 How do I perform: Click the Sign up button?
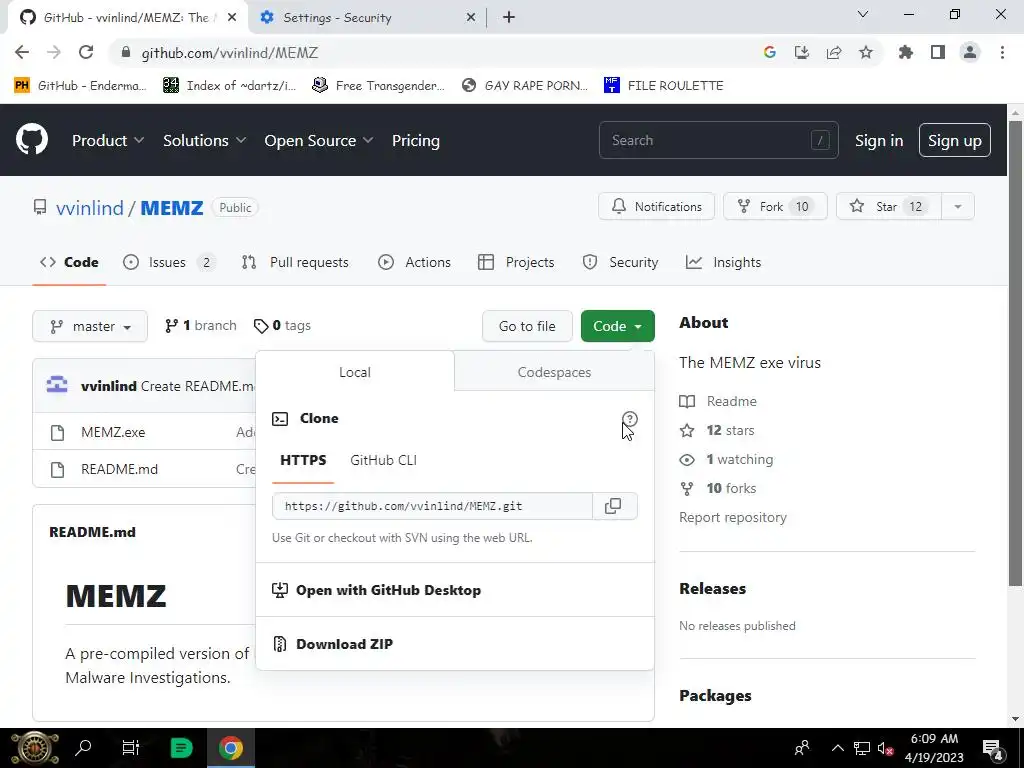955,140
